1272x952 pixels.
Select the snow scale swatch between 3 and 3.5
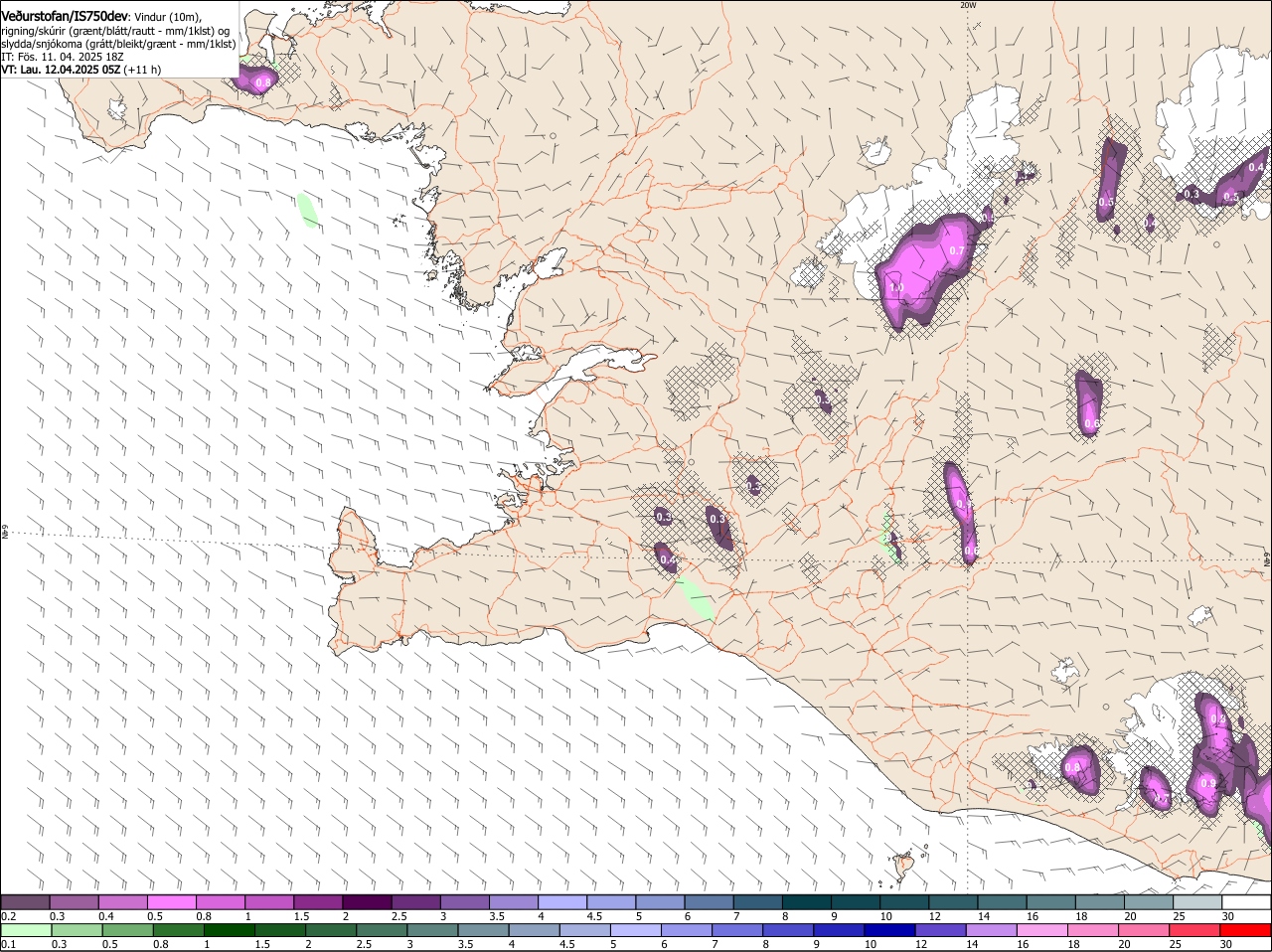point(465,901)
